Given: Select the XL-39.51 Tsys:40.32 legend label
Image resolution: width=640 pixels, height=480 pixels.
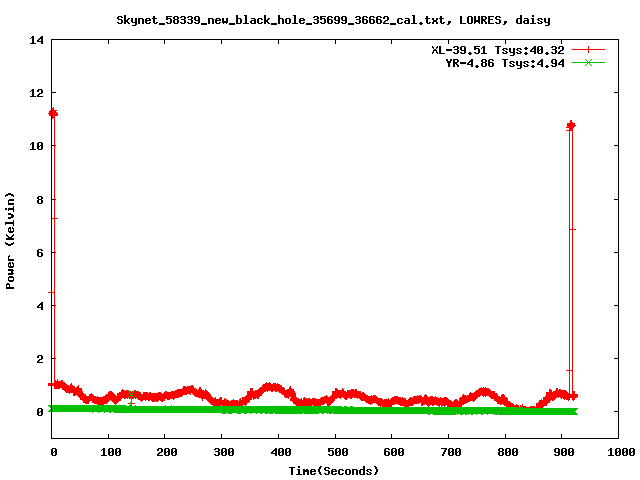Looking at the screenshot, I should (498, 50).
